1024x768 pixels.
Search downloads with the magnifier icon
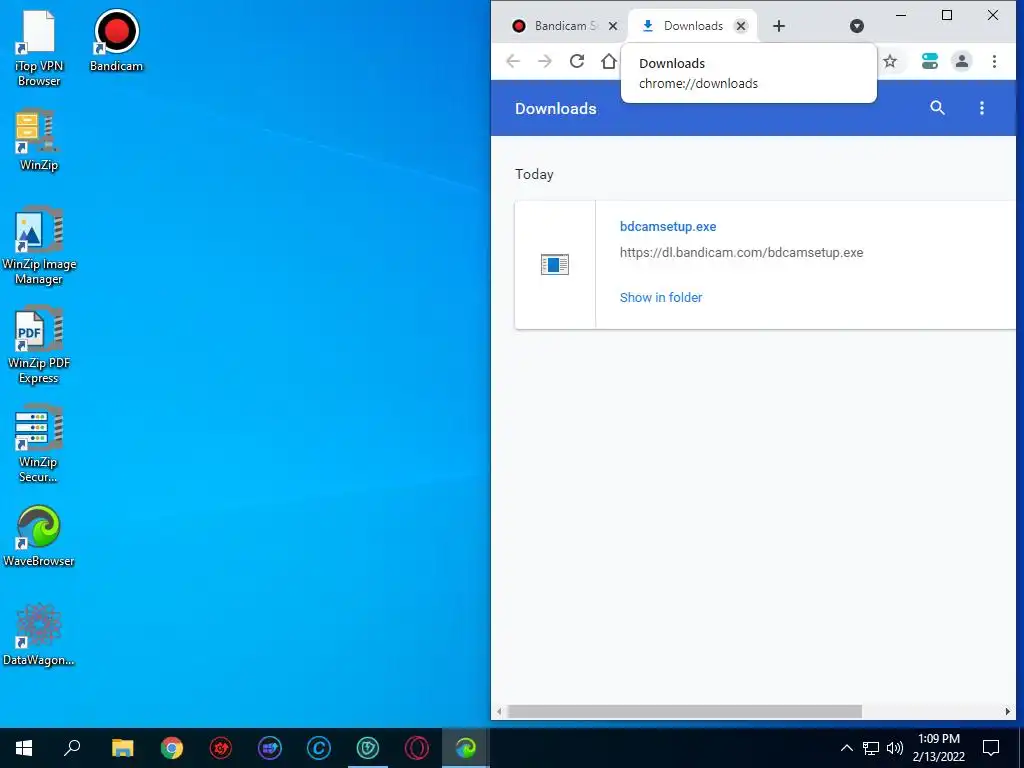[937, 108]
